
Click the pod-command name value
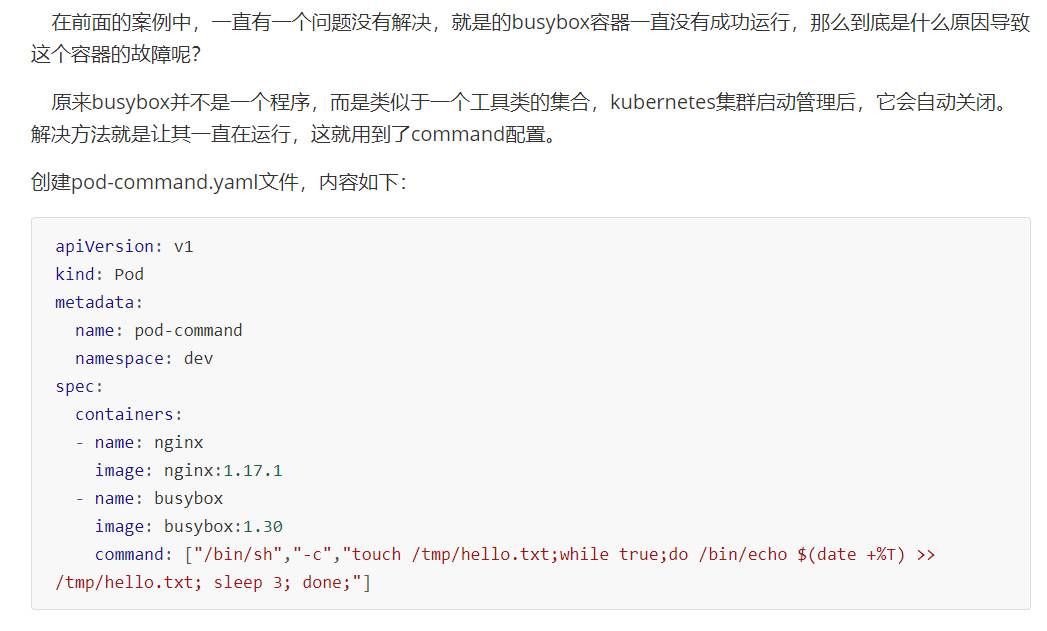tap(188, 331)
